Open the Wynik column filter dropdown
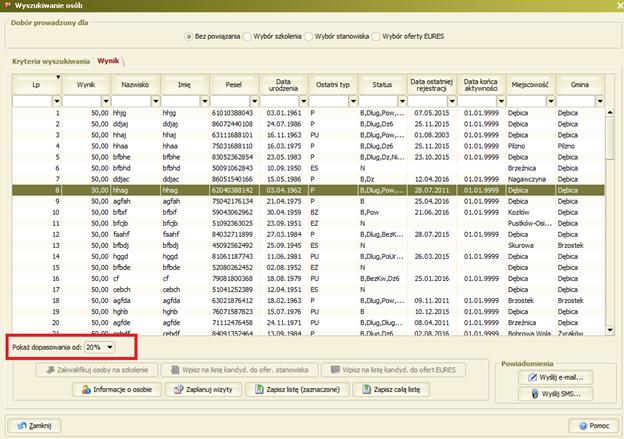624x439 pixels. point(106,101)
